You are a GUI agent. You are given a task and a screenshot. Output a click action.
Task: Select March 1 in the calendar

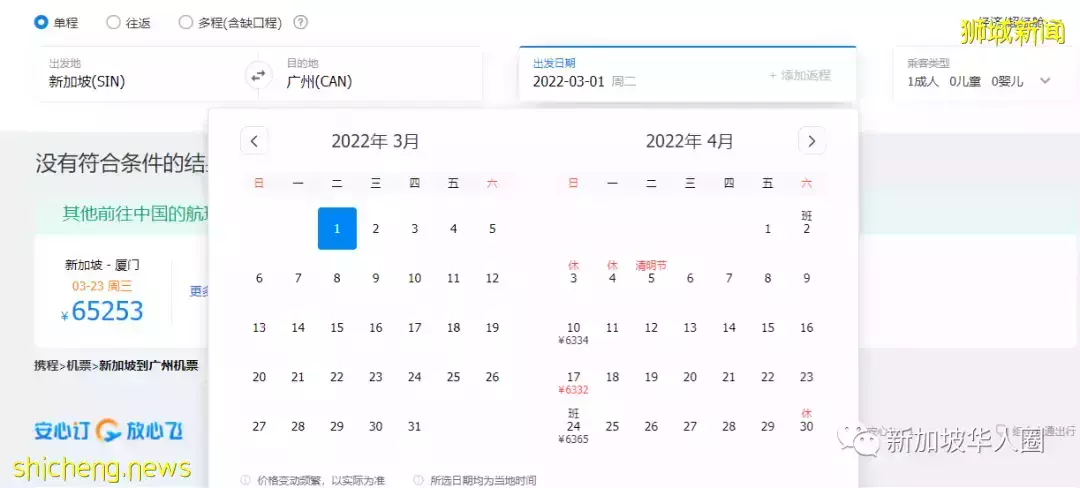point(337,229)
